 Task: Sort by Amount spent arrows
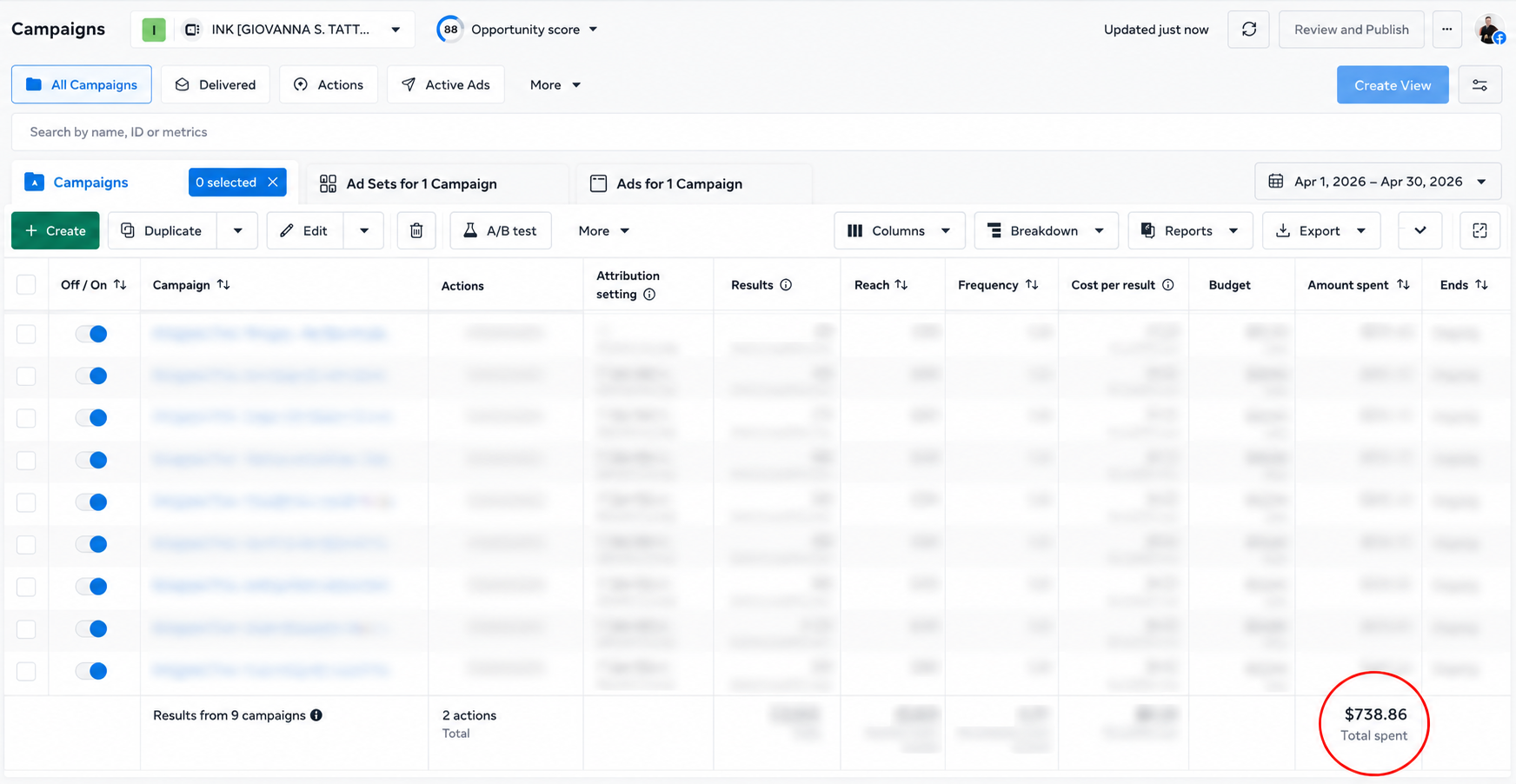point(1403,285)
